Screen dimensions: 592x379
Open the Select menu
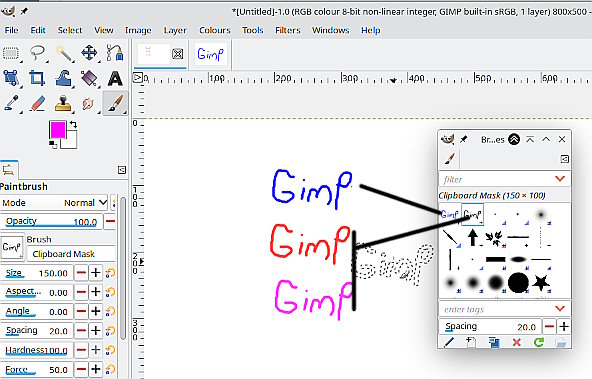point(69,30)
